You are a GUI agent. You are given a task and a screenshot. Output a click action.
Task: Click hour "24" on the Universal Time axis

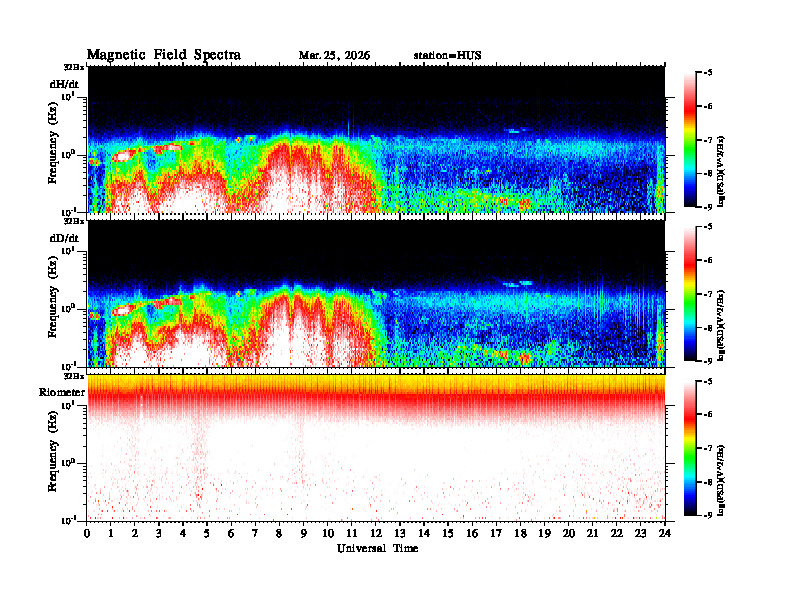pos(665,533)
